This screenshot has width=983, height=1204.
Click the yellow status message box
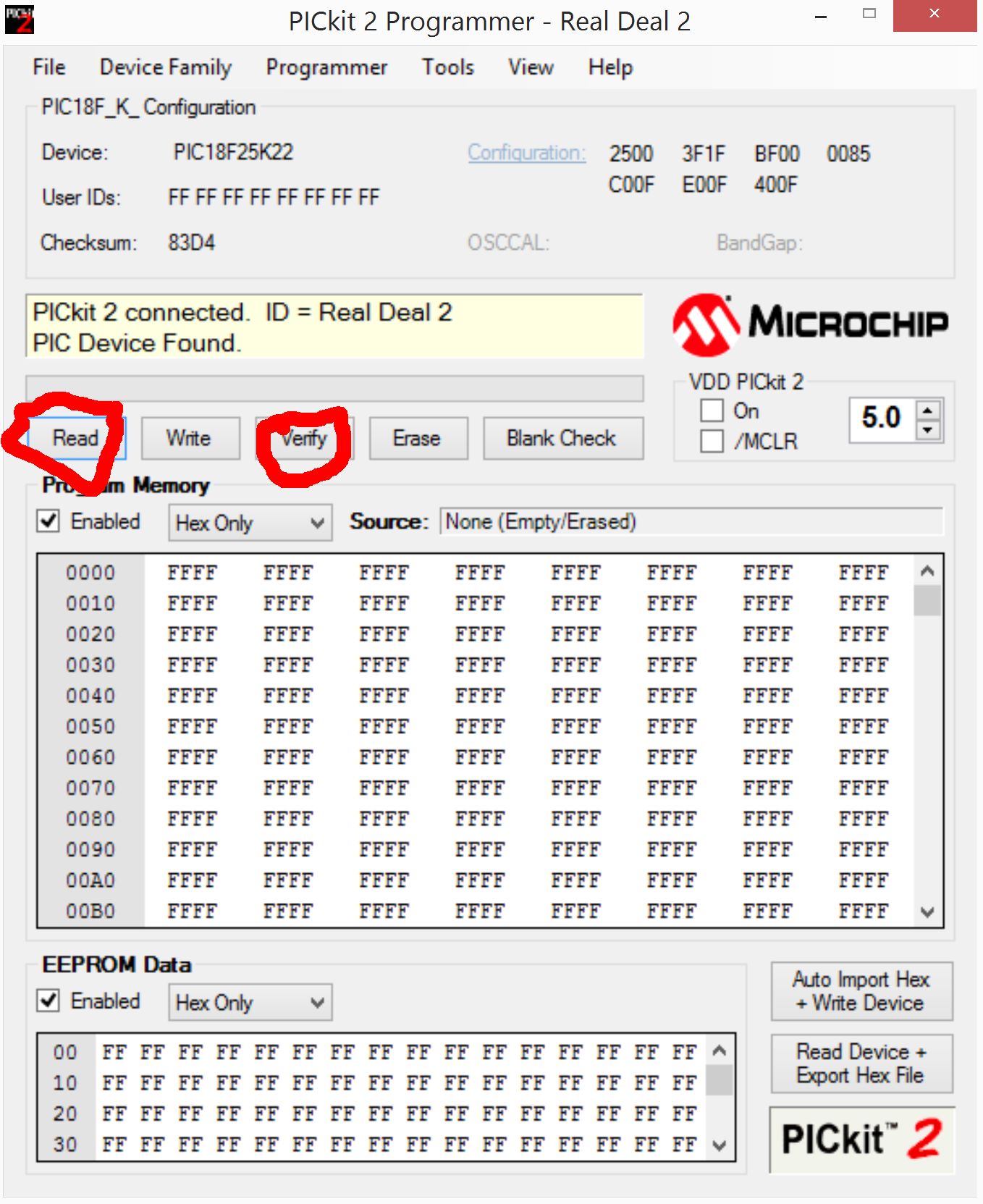(x=334, y=327)
